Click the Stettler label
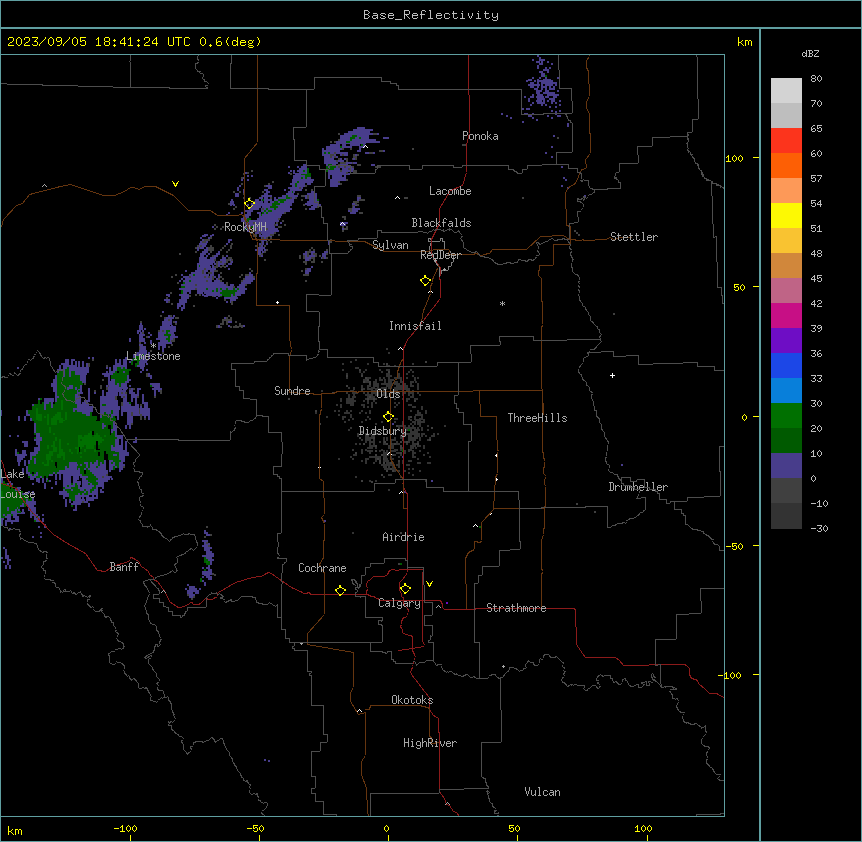This screenshot has width=862, height=842. click(x=634, y=237)
